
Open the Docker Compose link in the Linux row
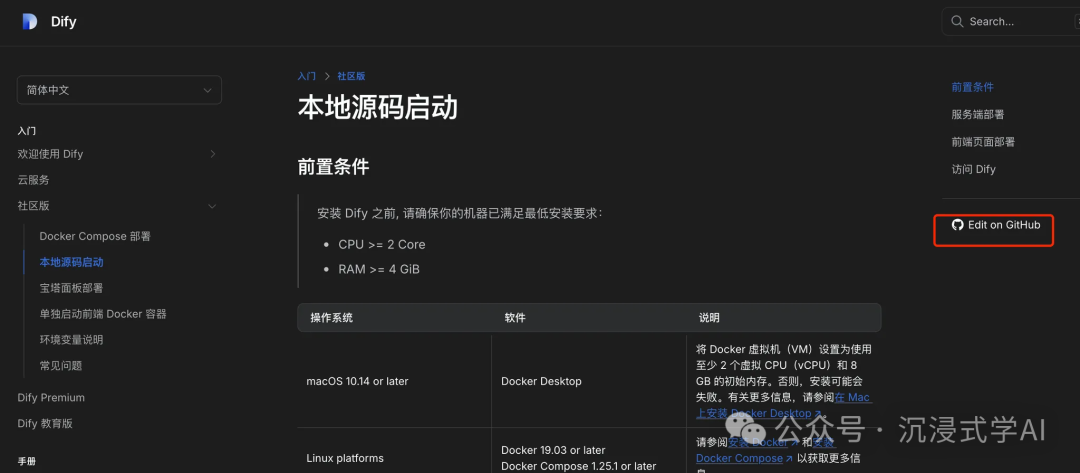point(745,458)
